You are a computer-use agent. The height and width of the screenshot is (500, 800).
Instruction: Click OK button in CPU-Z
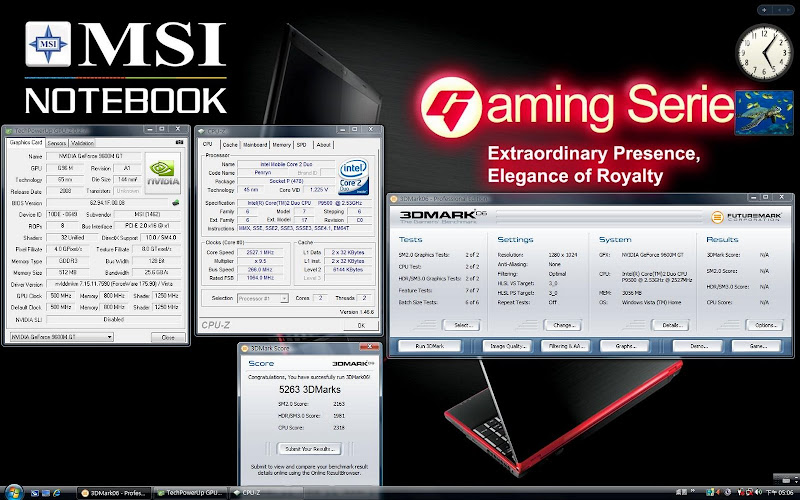[x=361, y=325]
